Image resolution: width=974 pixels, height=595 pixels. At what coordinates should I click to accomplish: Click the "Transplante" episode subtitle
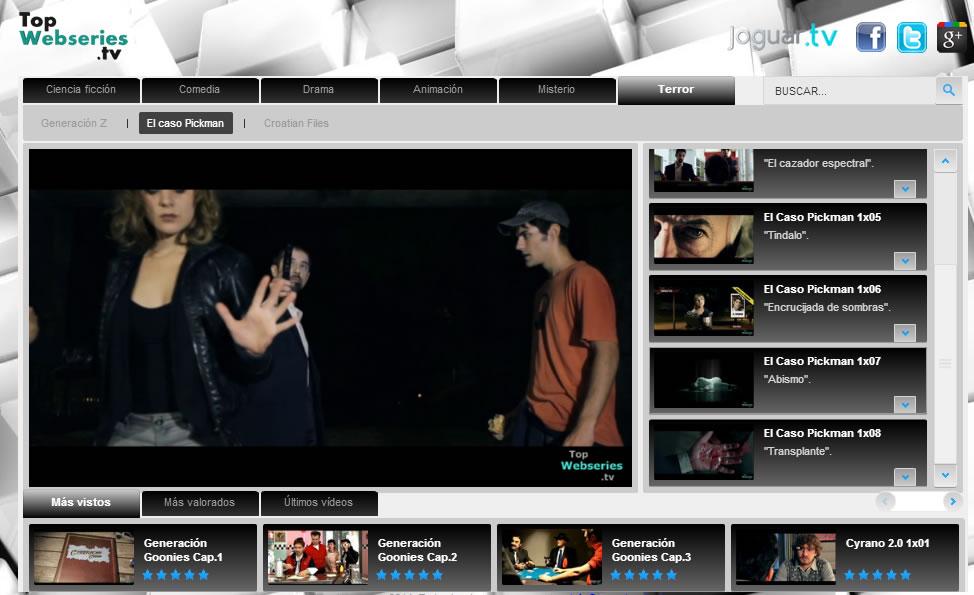(x=798, y=452)
